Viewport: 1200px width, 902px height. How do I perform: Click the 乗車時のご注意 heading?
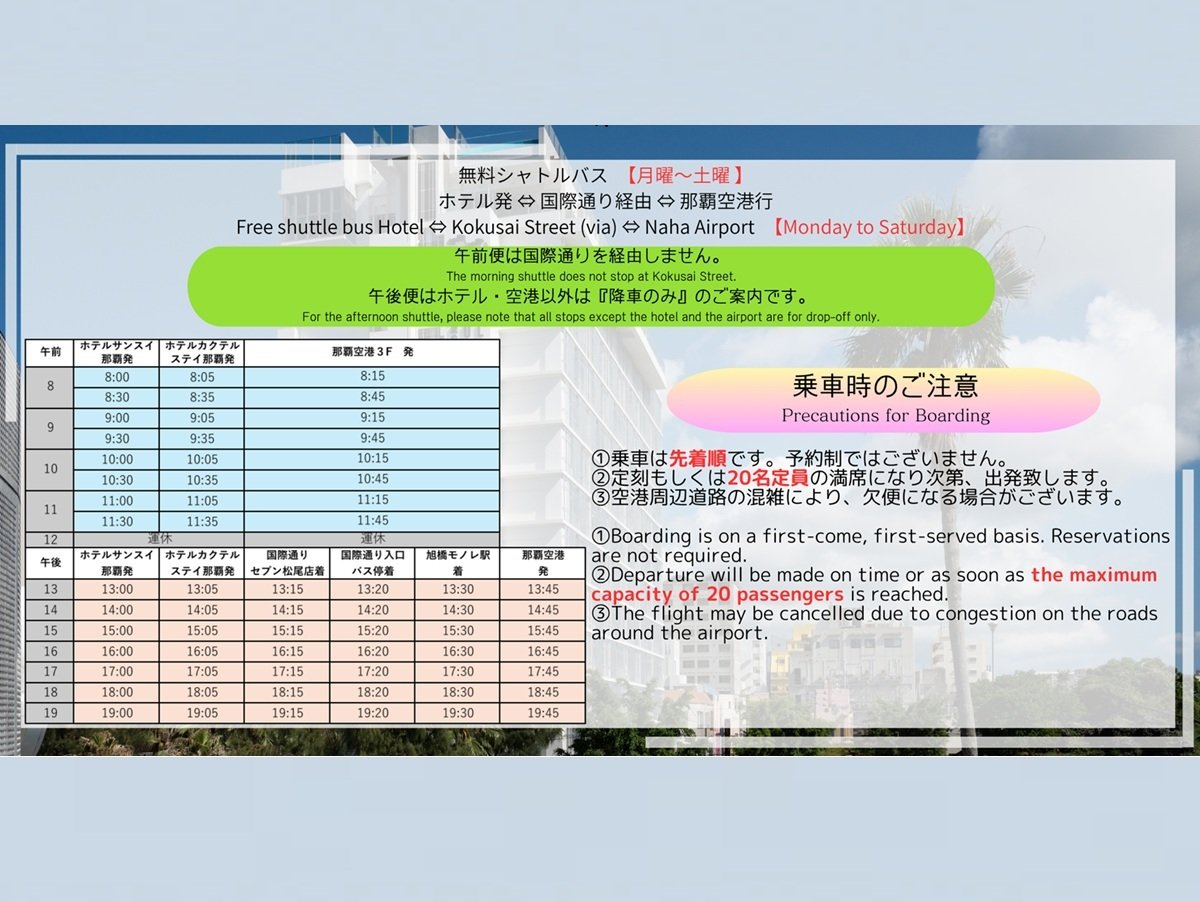pyautogui.click(x=885, y=386)
